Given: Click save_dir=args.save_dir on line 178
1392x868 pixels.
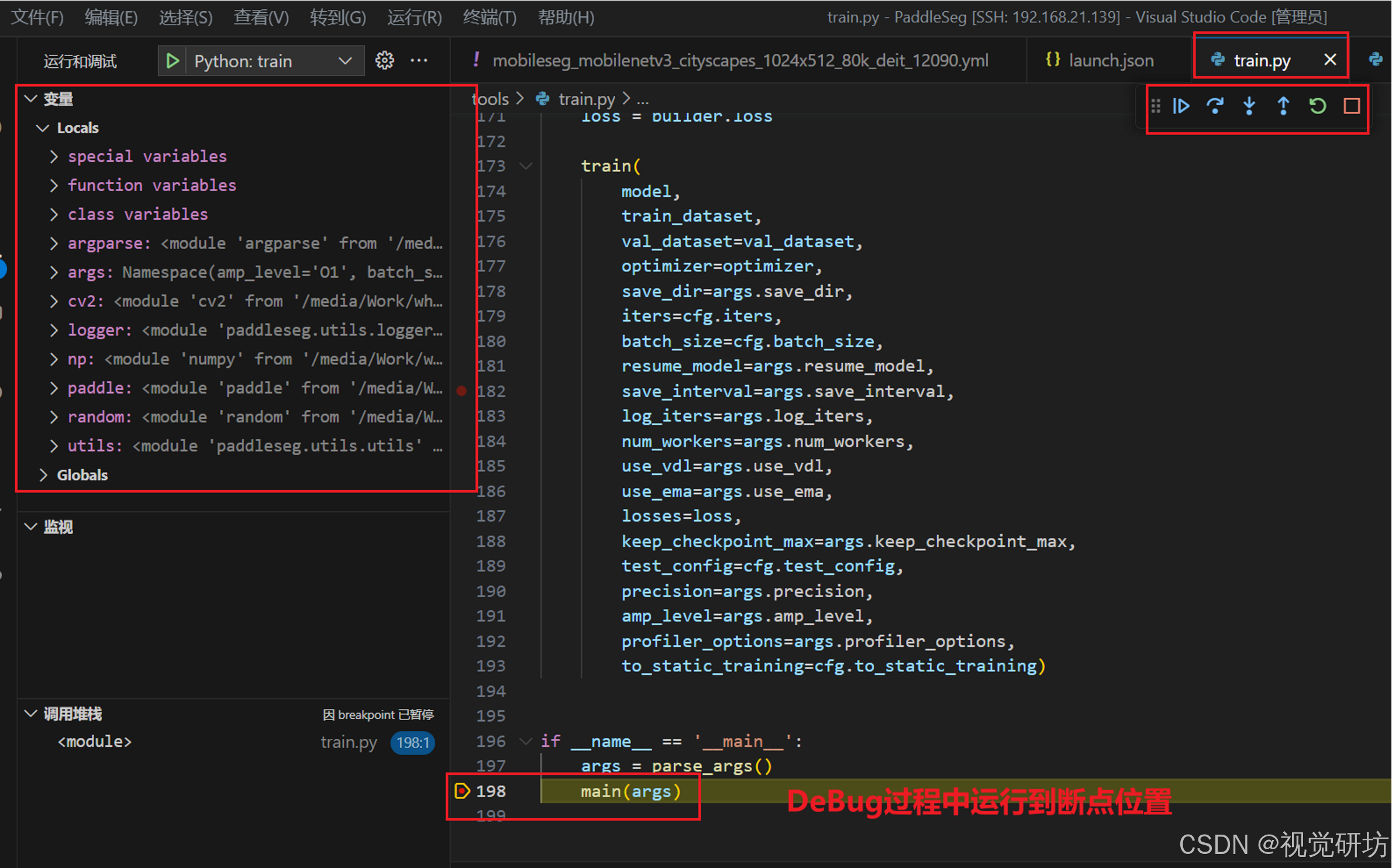Looking at the screenshot, I should (737, 291).
